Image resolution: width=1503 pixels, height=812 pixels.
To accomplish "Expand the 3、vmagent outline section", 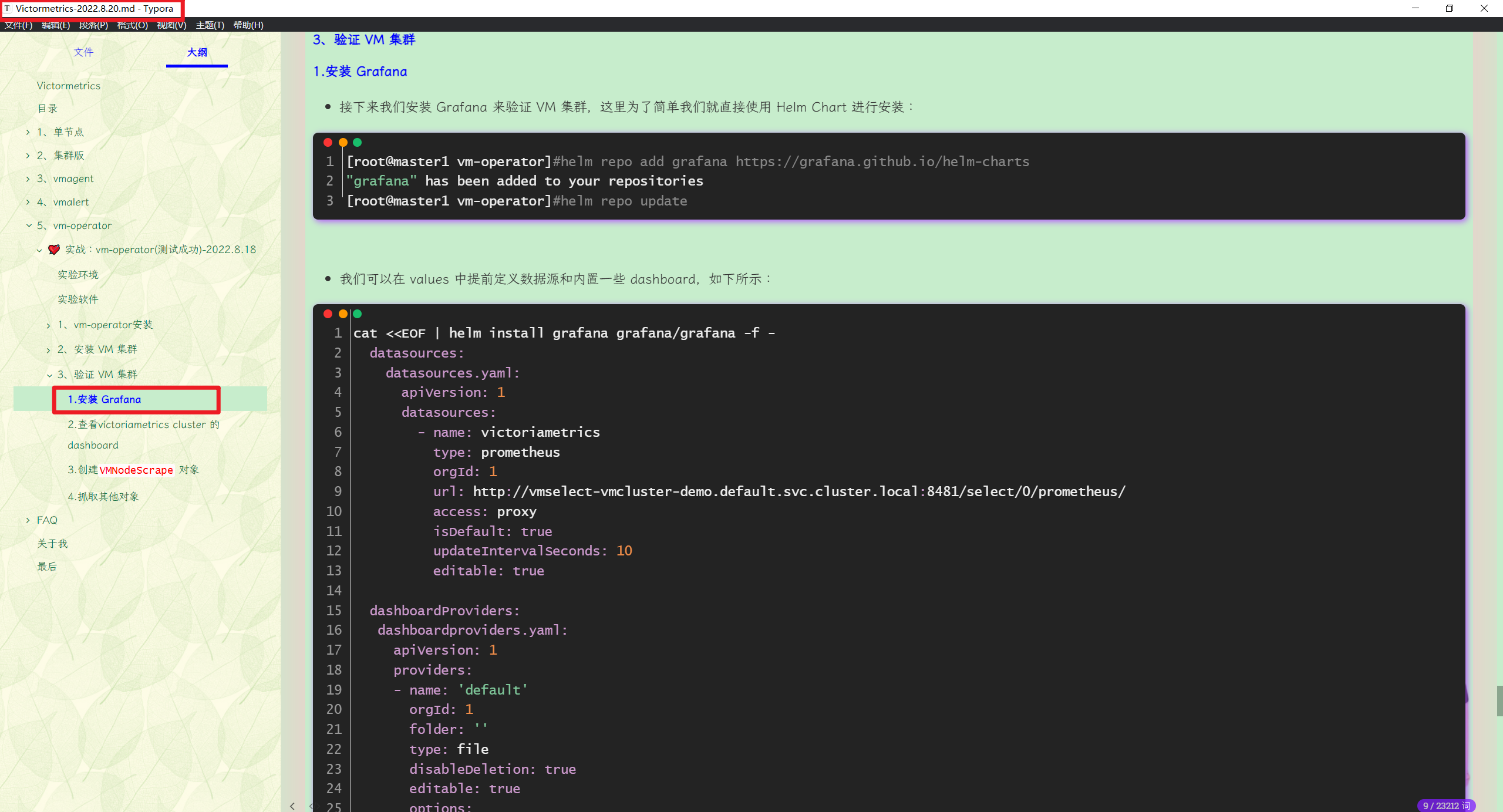I will tap(28, 179).
